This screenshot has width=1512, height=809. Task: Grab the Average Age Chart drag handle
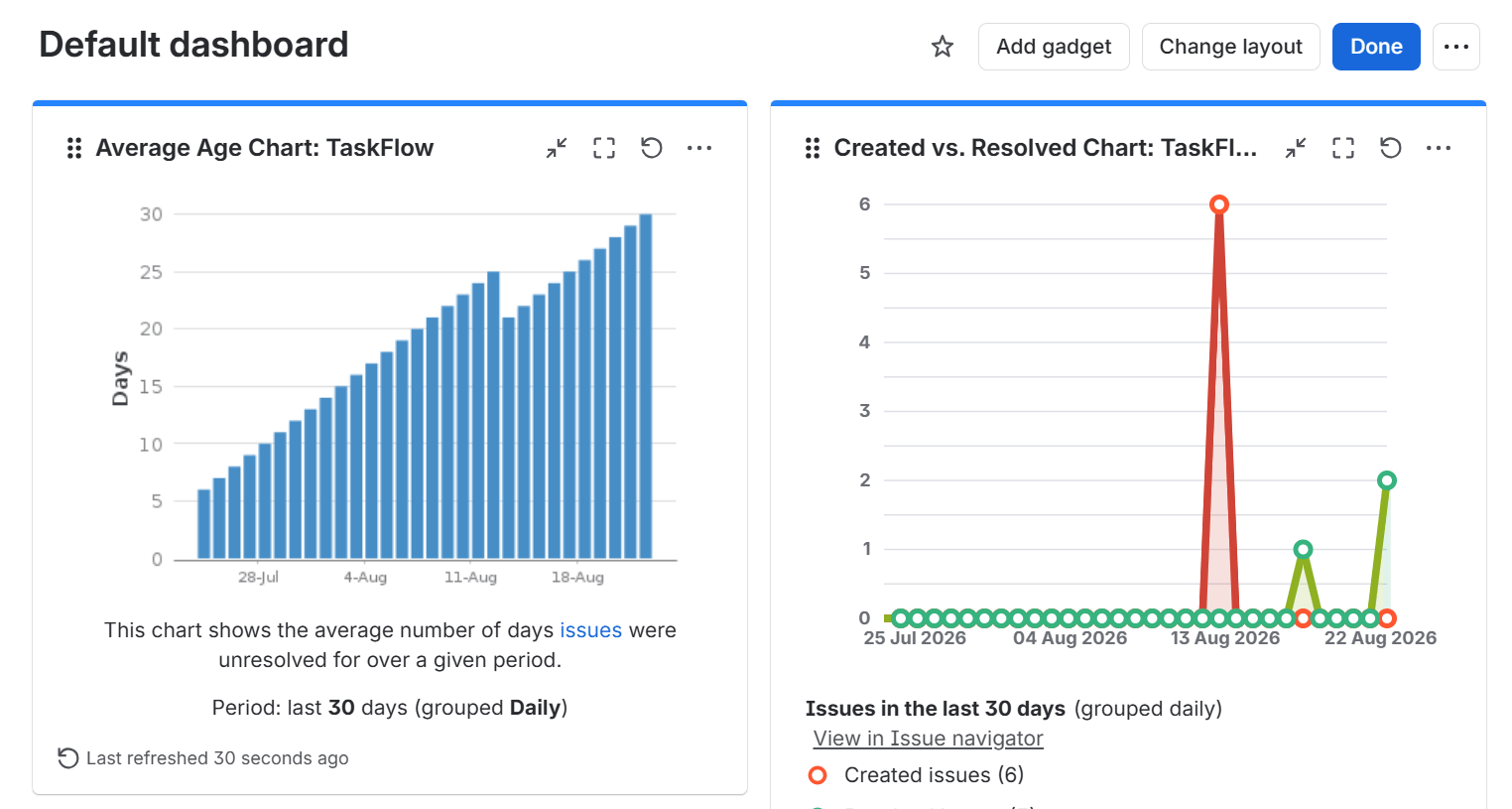coord(74,148)
